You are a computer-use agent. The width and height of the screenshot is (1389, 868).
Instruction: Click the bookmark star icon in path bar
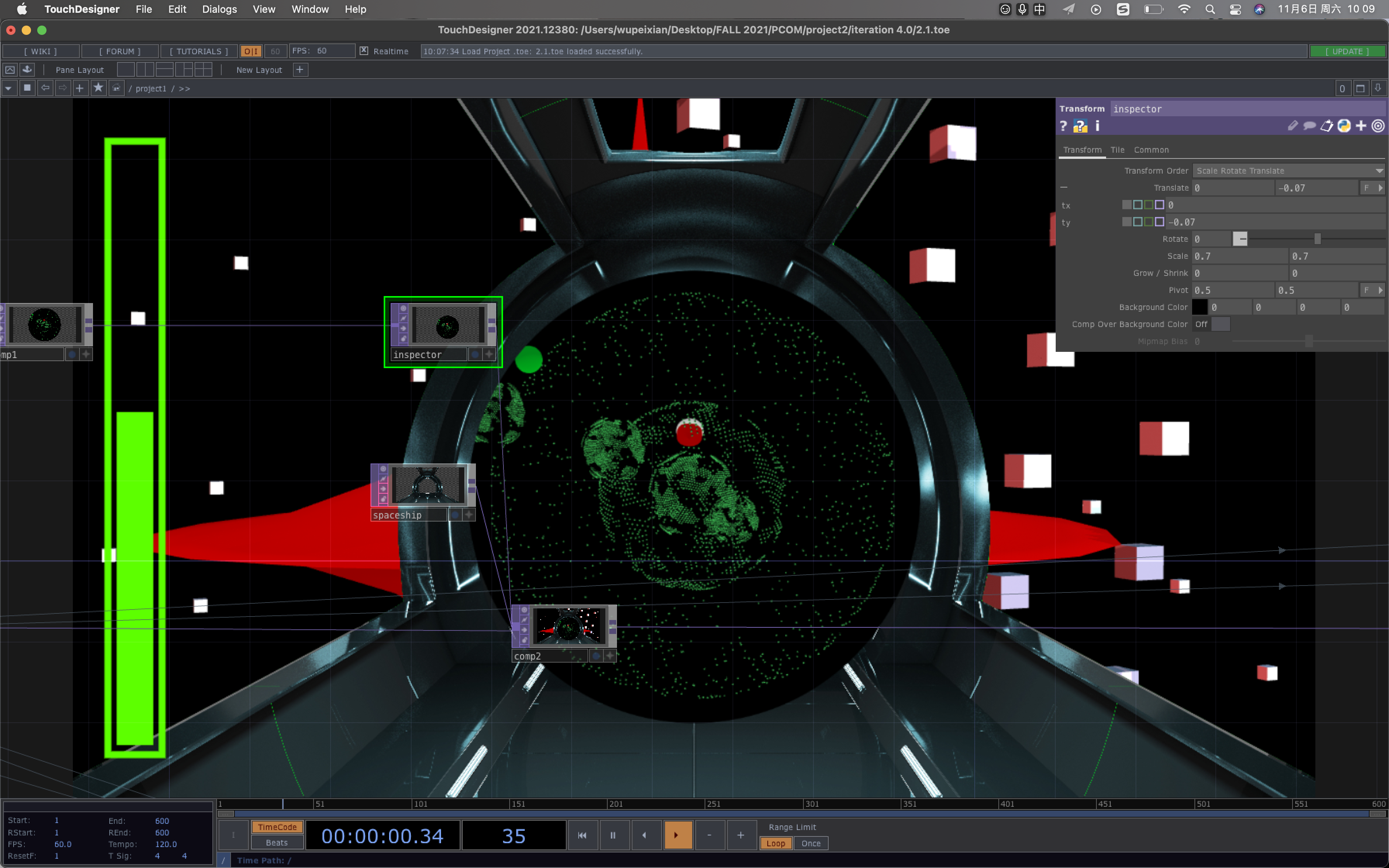click(98, 88)
